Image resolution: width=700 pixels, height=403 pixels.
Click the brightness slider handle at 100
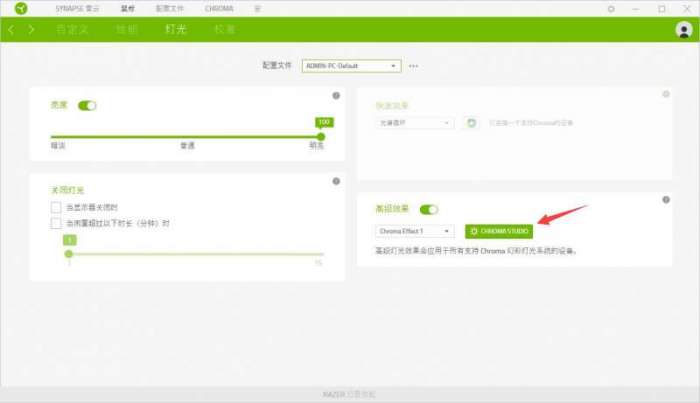321,137
